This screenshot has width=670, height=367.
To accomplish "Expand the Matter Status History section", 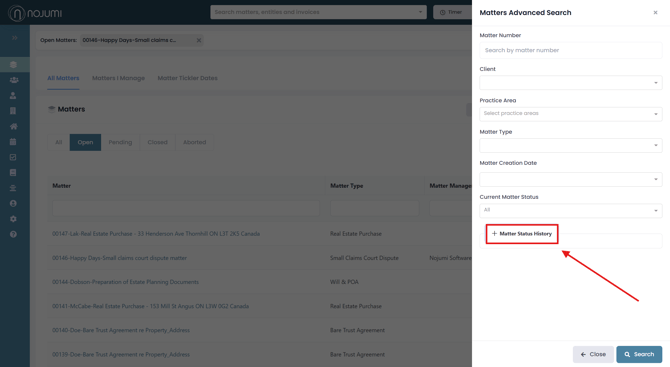I will 522,234.
